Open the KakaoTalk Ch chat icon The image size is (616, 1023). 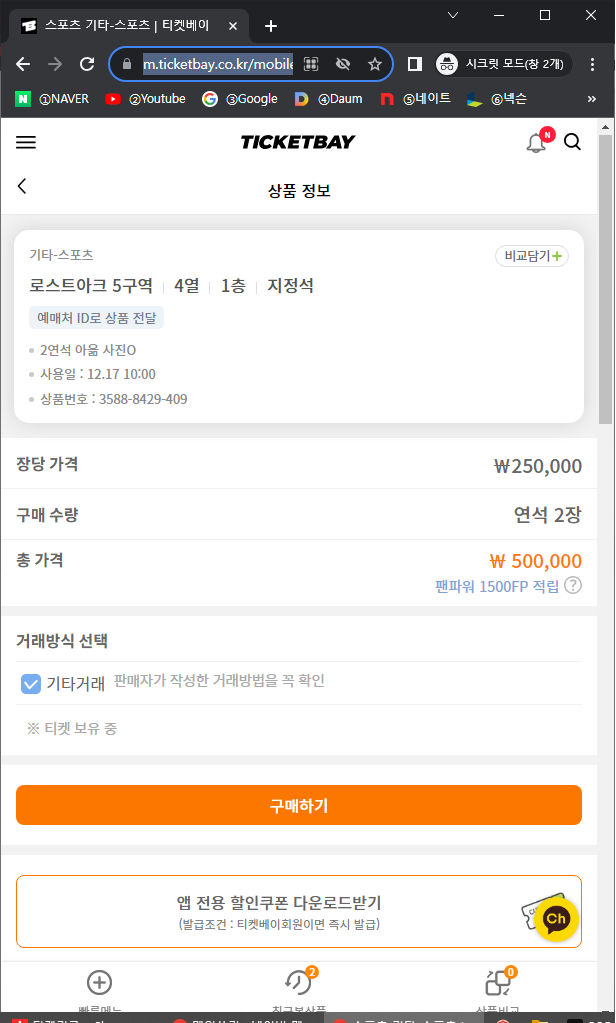[556, 919]
